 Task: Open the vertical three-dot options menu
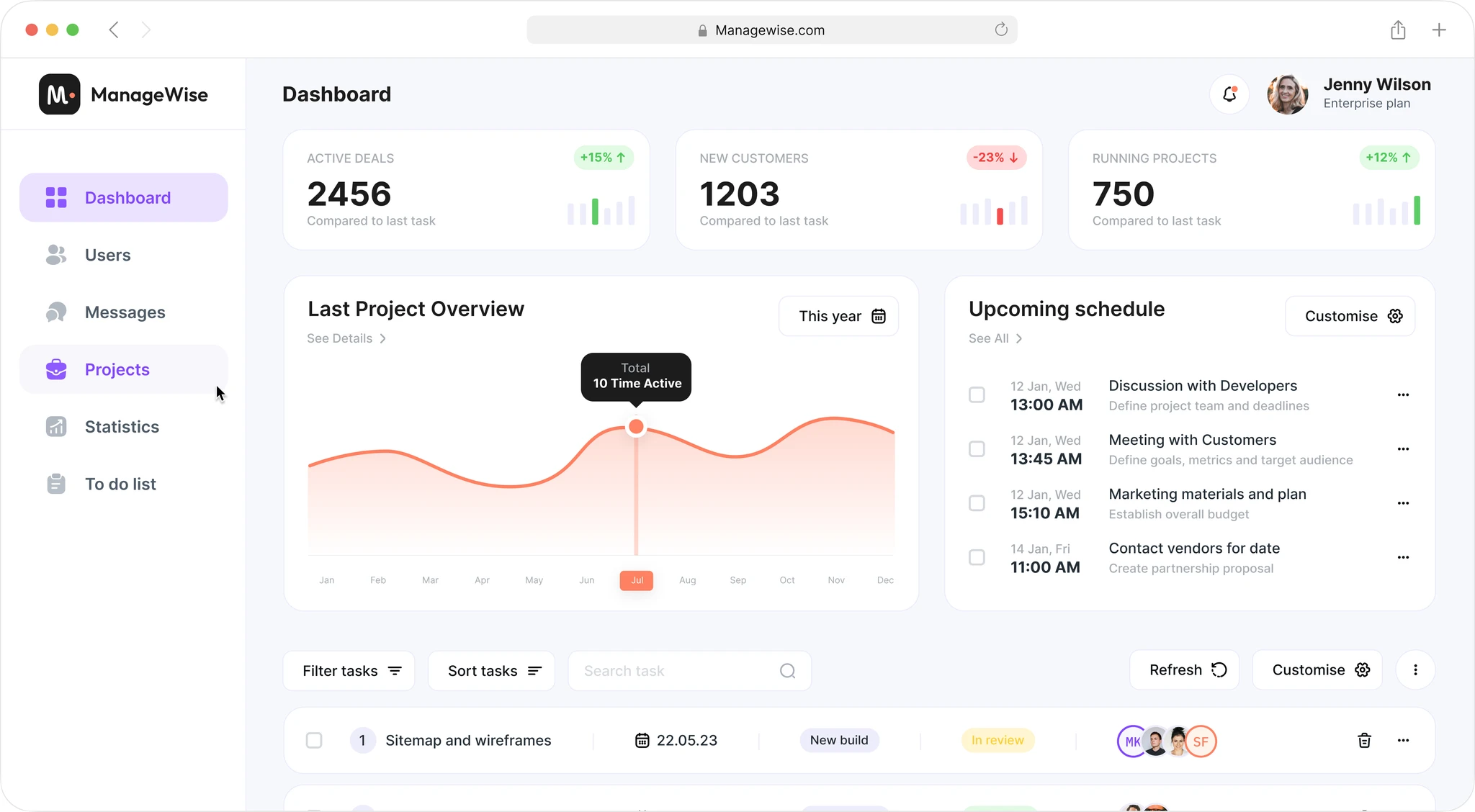[x=1415, y=670]
